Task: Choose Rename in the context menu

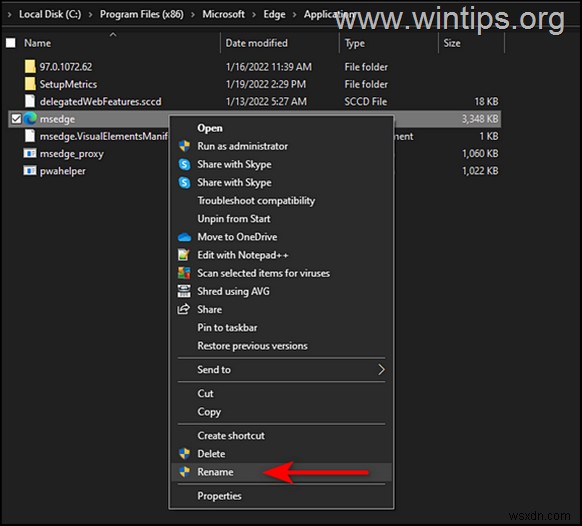Action: tap(215, 472)
